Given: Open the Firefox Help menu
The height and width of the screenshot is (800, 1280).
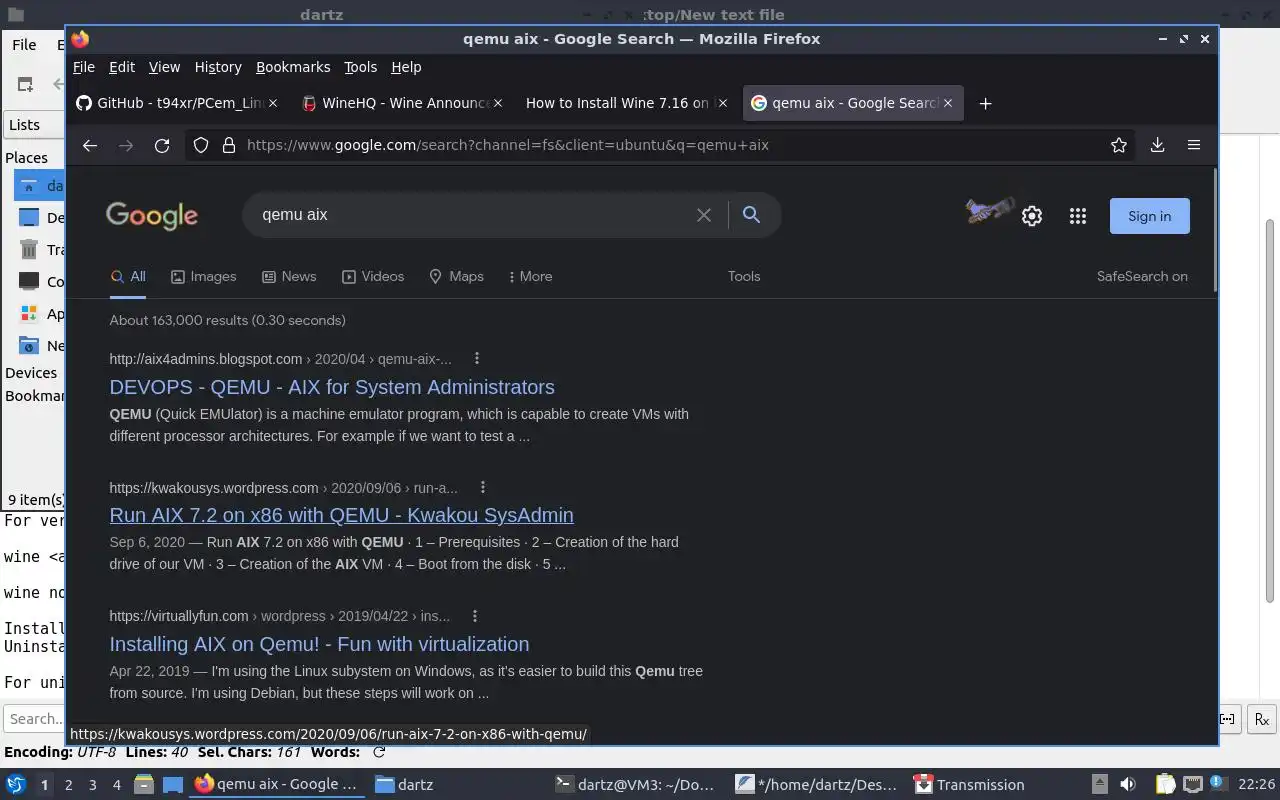Looking at the screenshot, I should (x=406, y=67).
